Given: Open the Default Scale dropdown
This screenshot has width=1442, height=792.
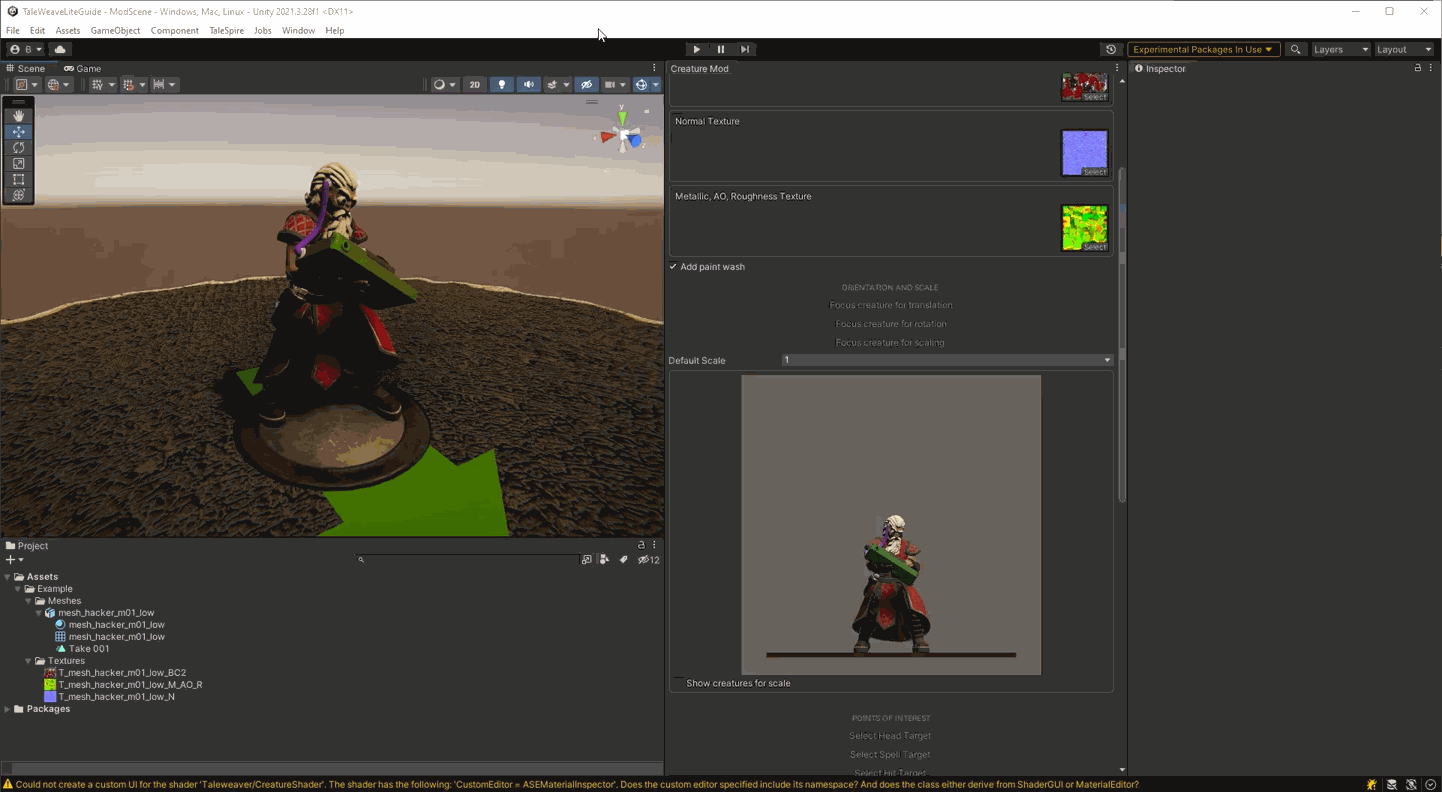Looking at the screenshot, I should click(946, 360).
